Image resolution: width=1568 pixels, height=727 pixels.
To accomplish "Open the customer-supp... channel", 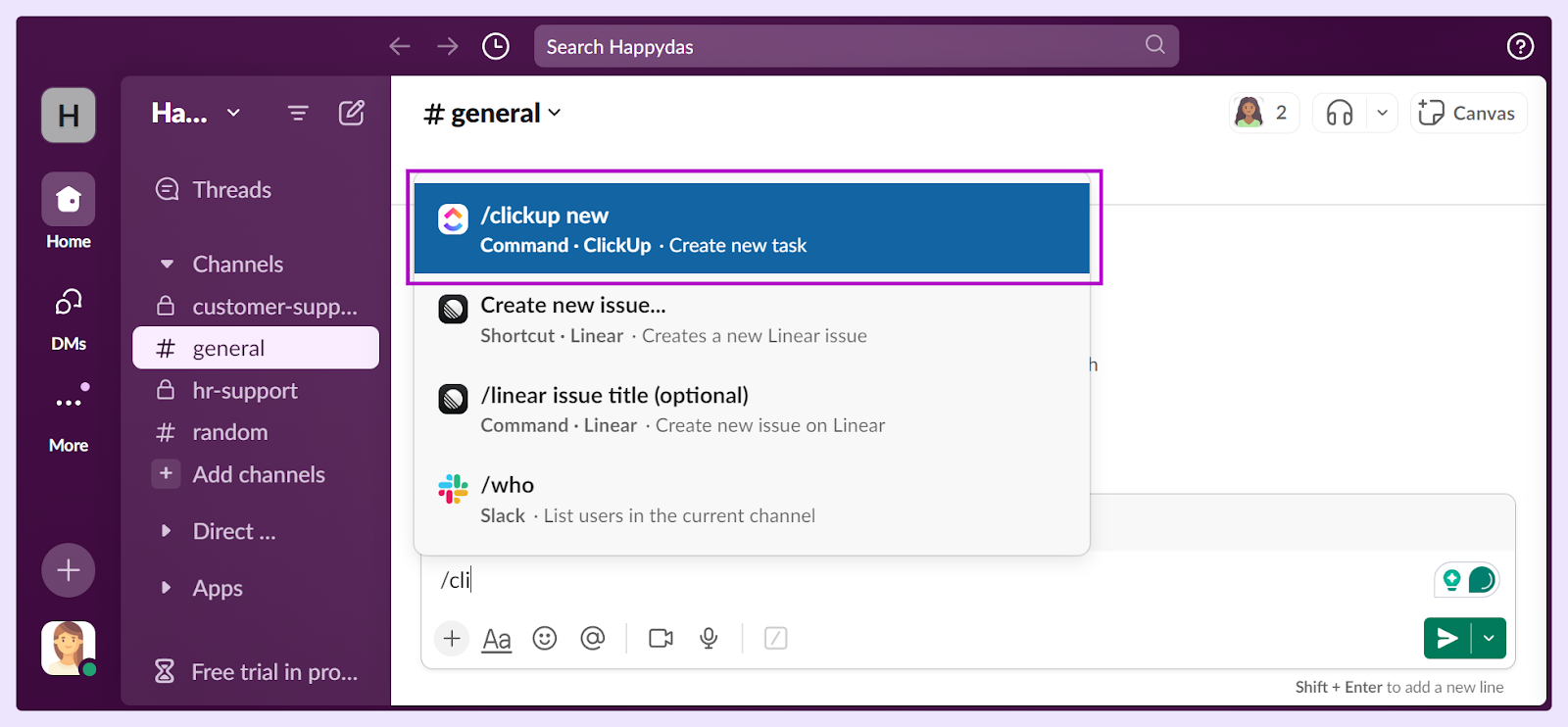I will (x=256, y=307).
